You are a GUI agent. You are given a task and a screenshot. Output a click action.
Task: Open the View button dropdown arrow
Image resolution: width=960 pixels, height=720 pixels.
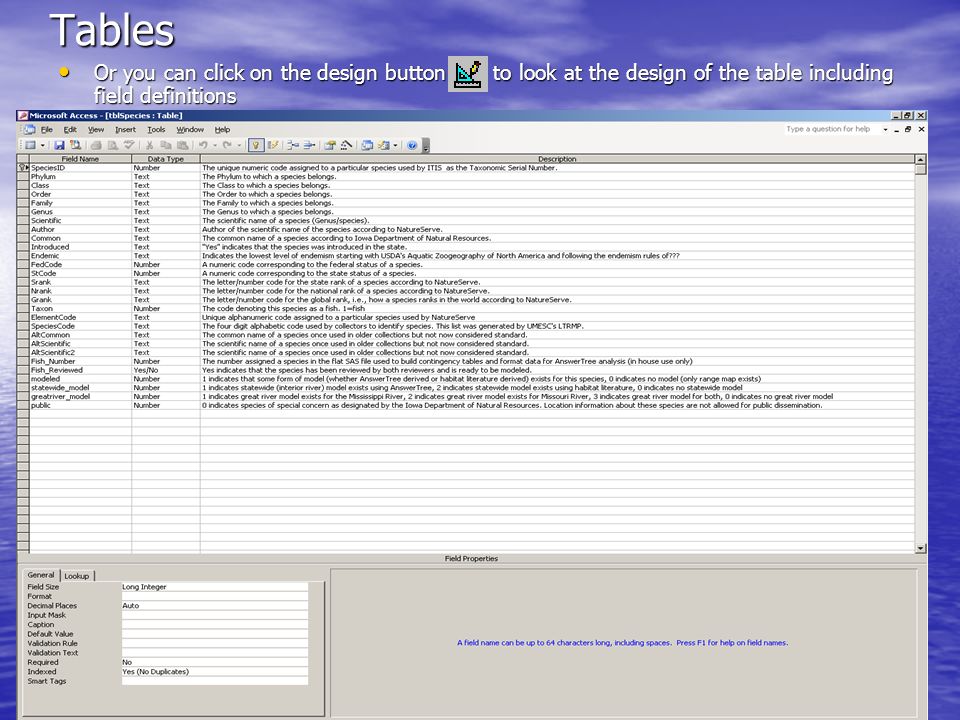pyautogui.click(x=43, y=146)
